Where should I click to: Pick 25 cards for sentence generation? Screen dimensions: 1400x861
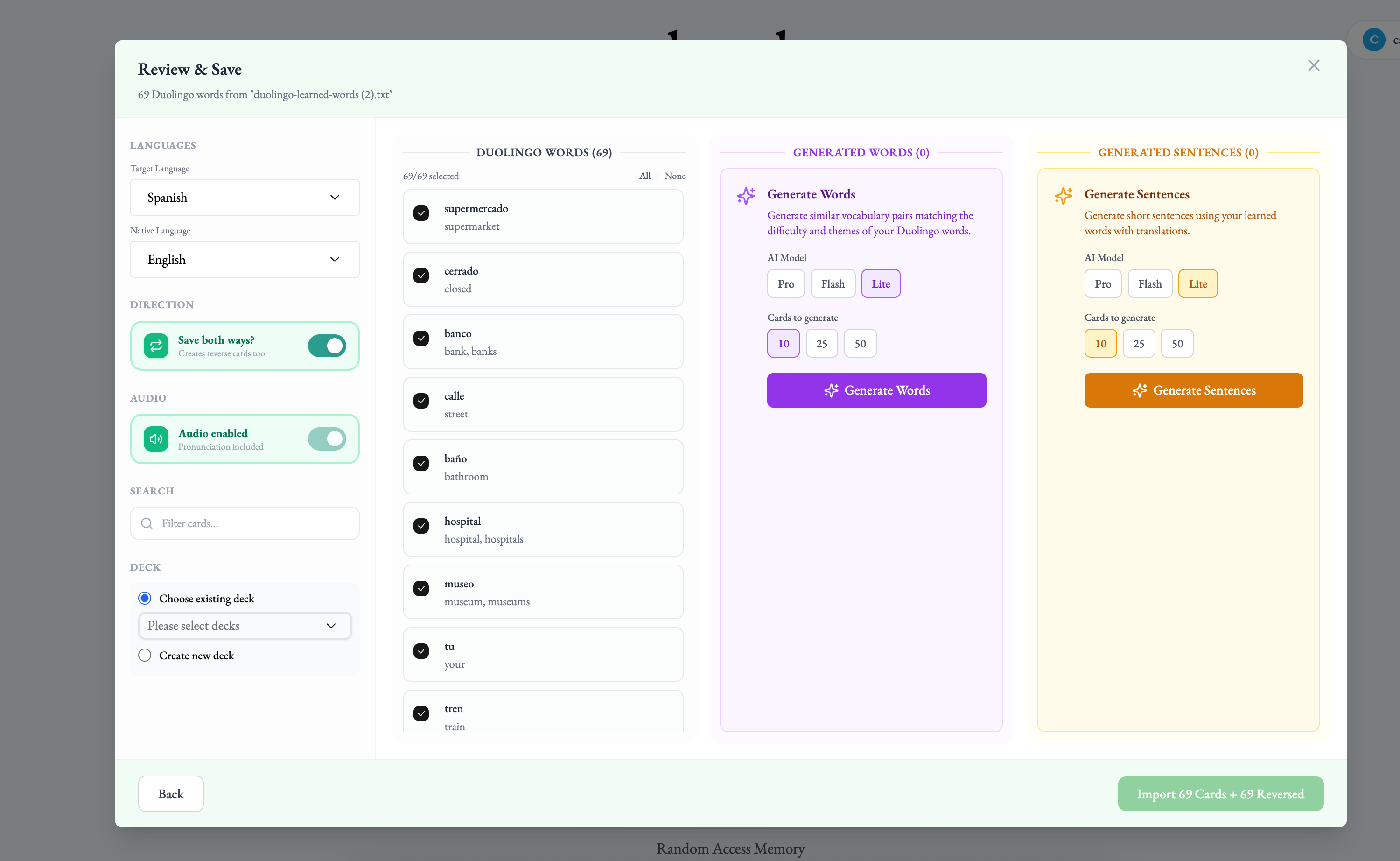coord(1138,343)
